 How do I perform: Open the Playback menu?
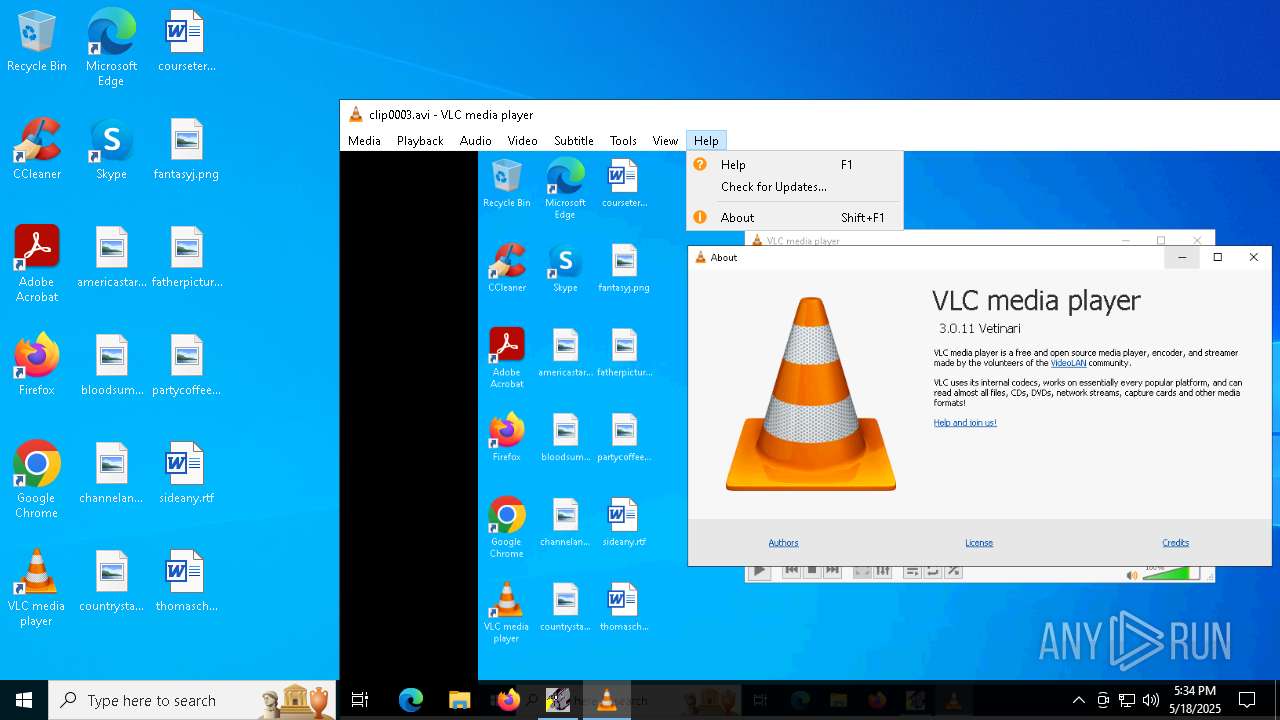click(x=420, y=141)
